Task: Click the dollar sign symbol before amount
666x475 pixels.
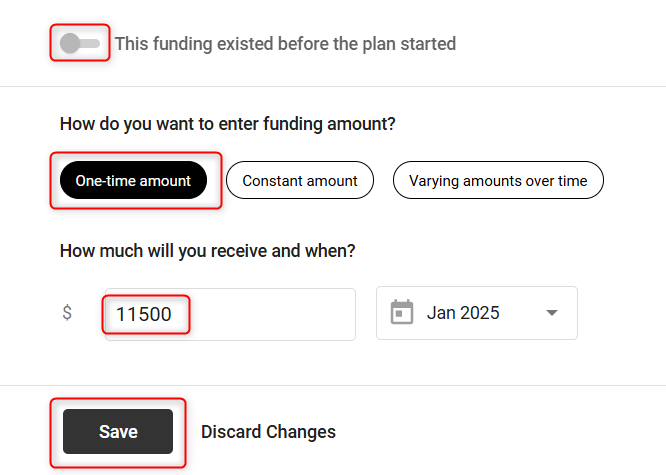Action: 67,313
